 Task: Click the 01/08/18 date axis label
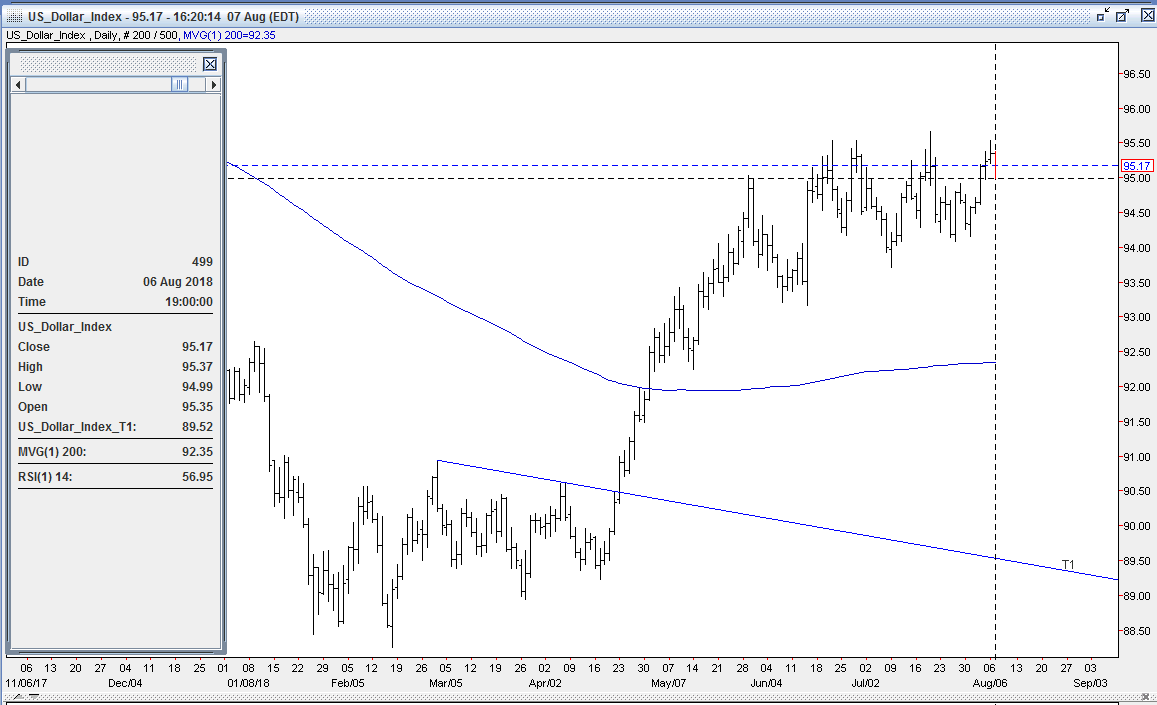point(249,683)
